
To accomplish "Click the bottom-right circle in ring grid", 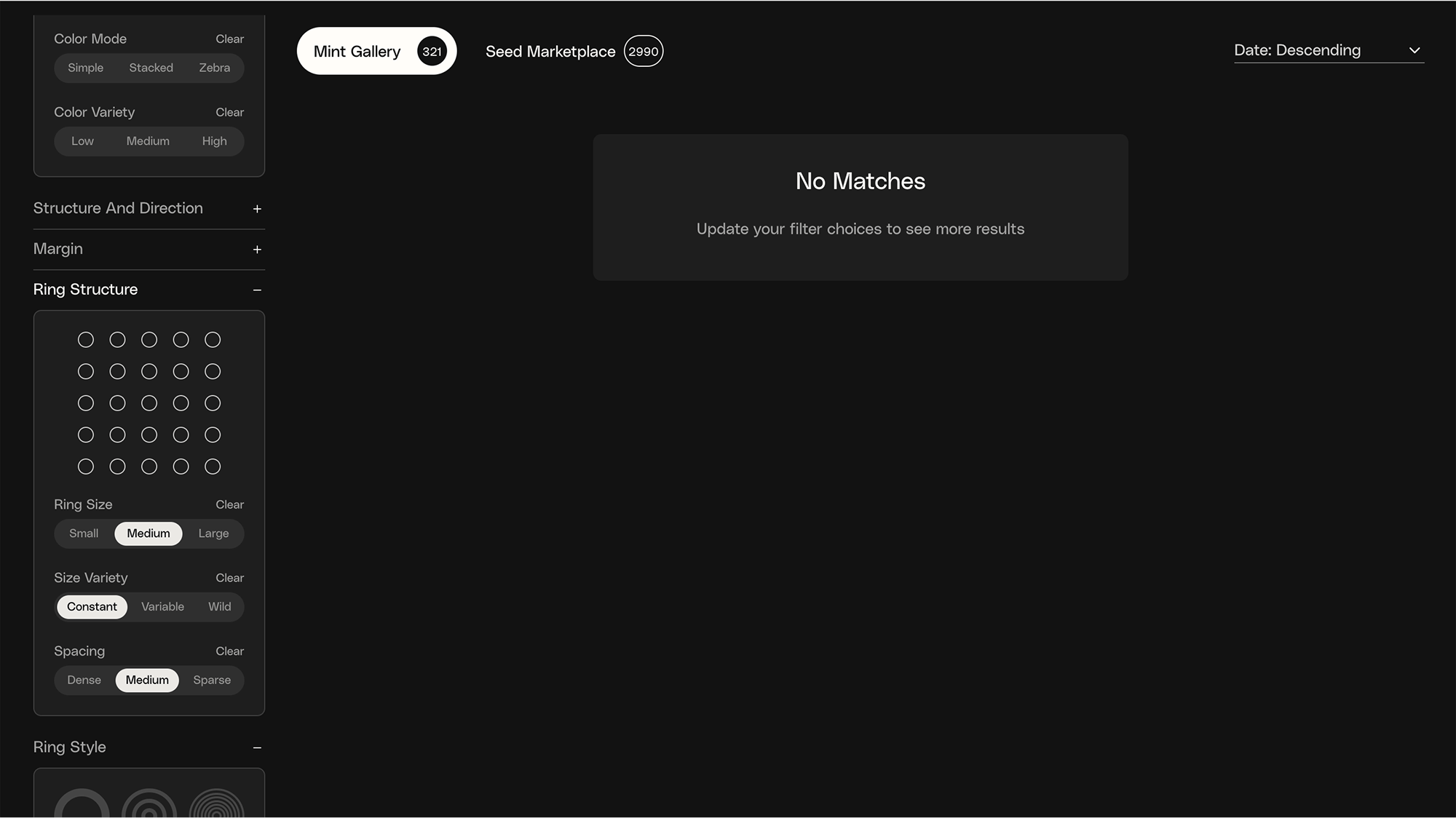I will click(213, 466).
